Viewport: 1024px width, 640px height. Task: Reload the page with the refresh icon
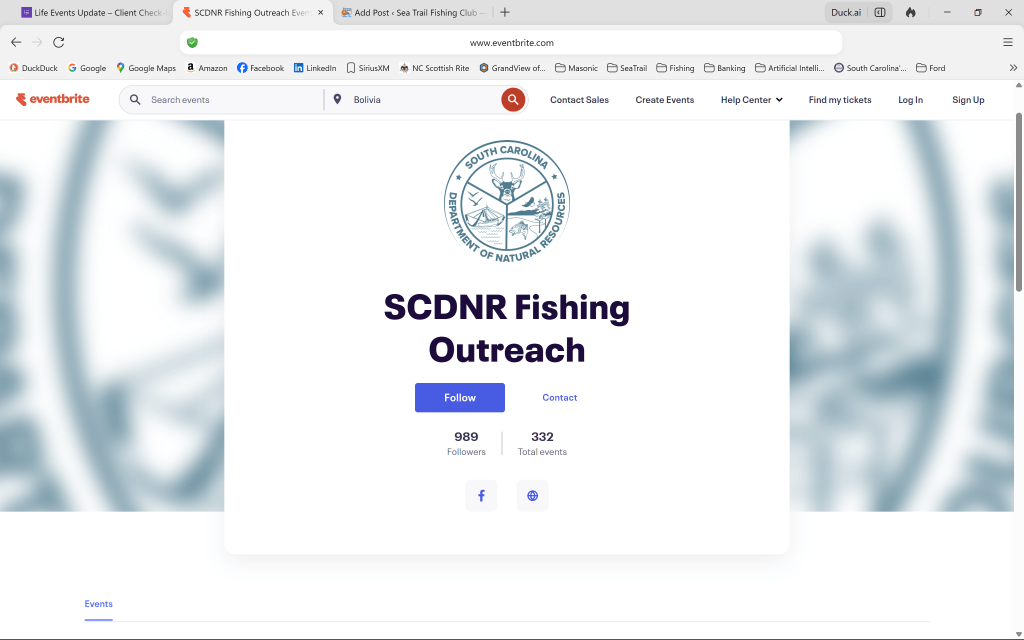tap(59, 42)
